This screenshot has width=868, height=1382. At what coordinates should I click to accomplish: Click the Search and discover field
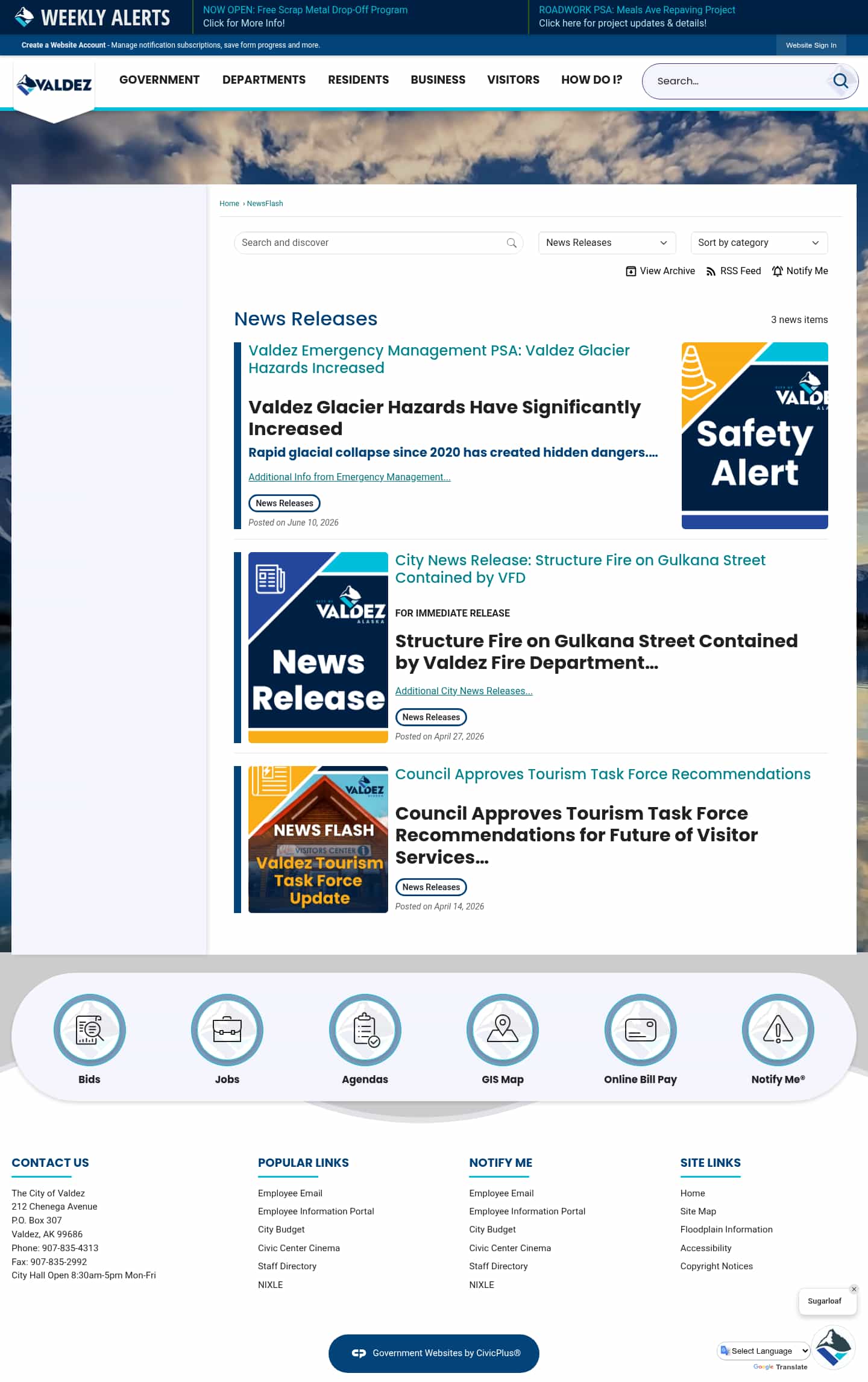tap(378, 243)
